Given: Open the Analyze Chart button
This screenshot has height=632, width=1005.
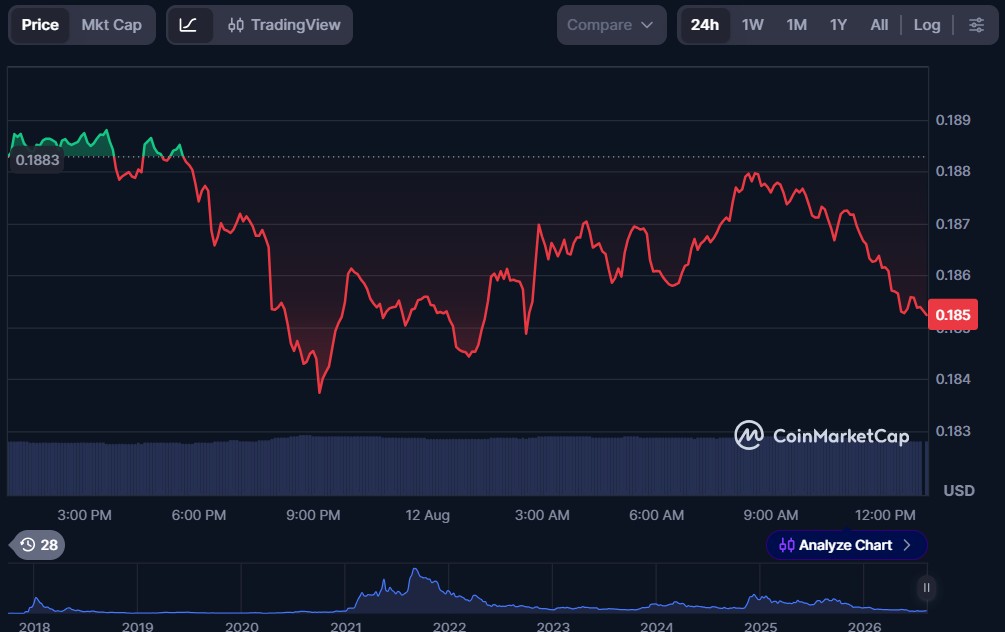Looking at the screenshot, I should click(846, 545).
